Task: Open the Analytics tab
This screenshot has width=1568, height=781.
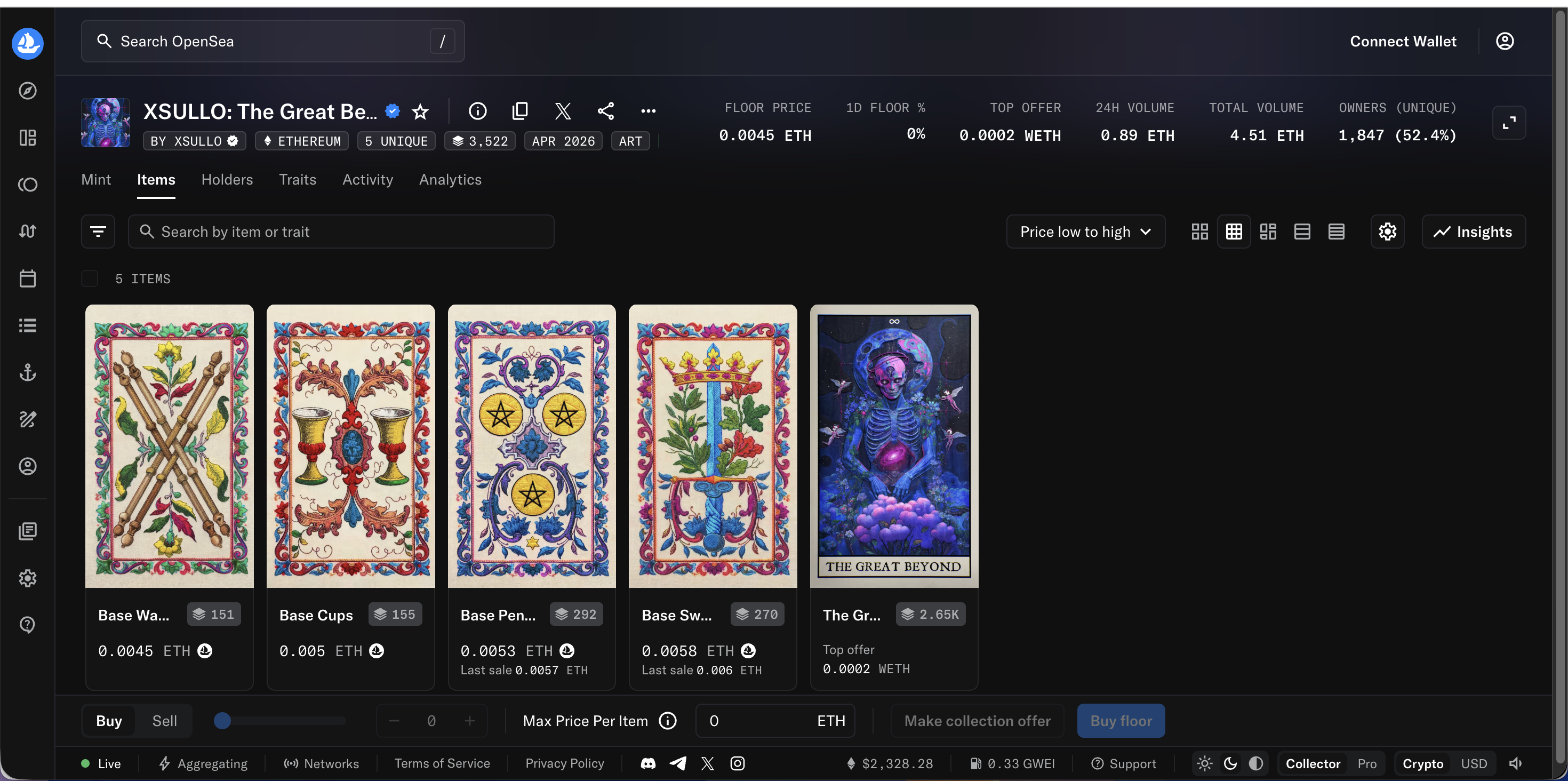Action: [x=451, y=180]
